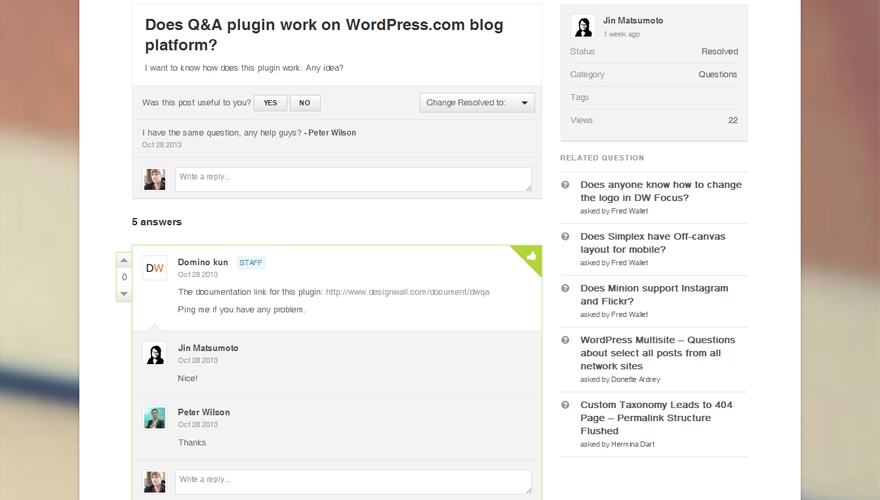Click the question icon beside Custom Taxonomy question
Image resolution: width=880 pixels, height=500 pixels.
click(x=565, y=405)
